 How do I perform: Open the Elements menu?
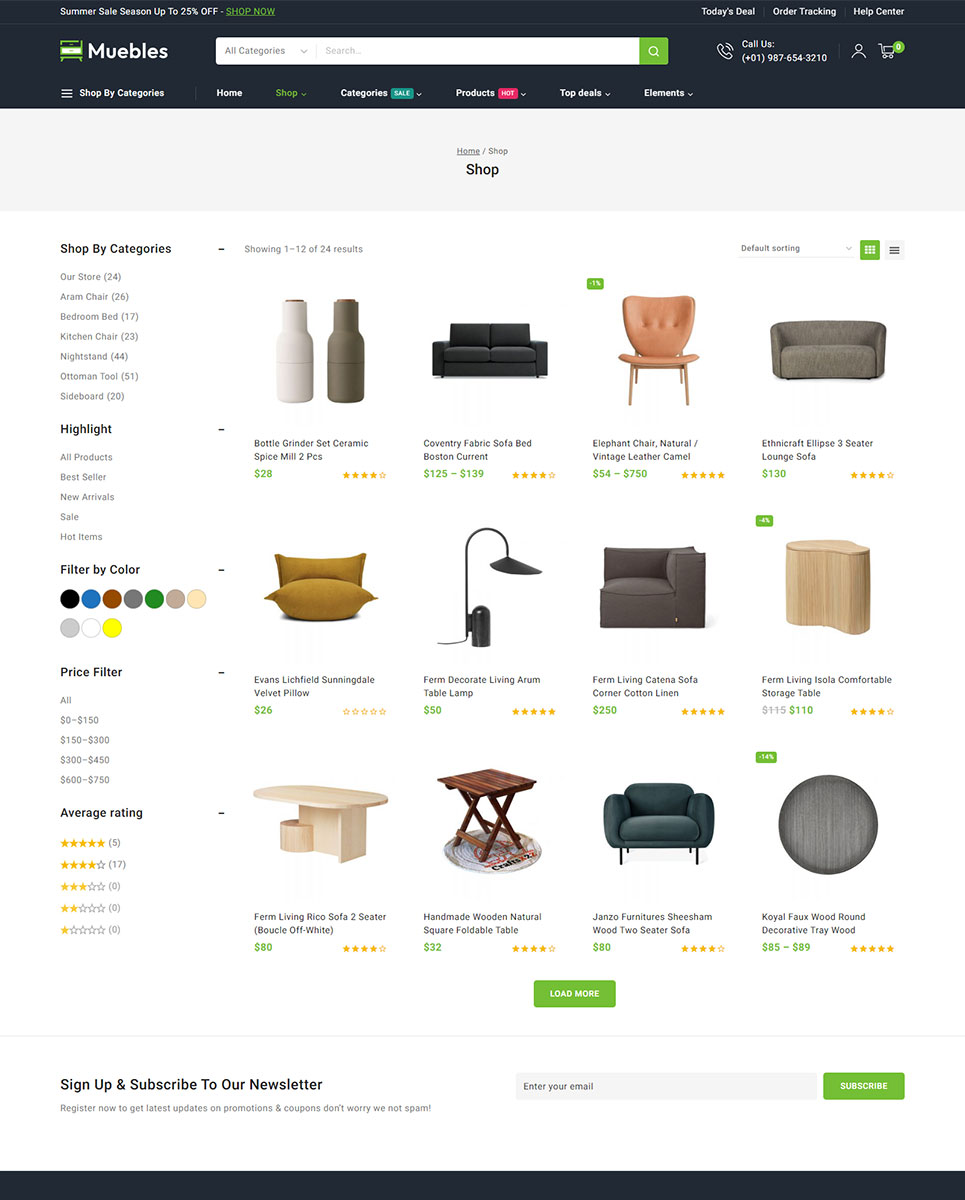[668, 93]
